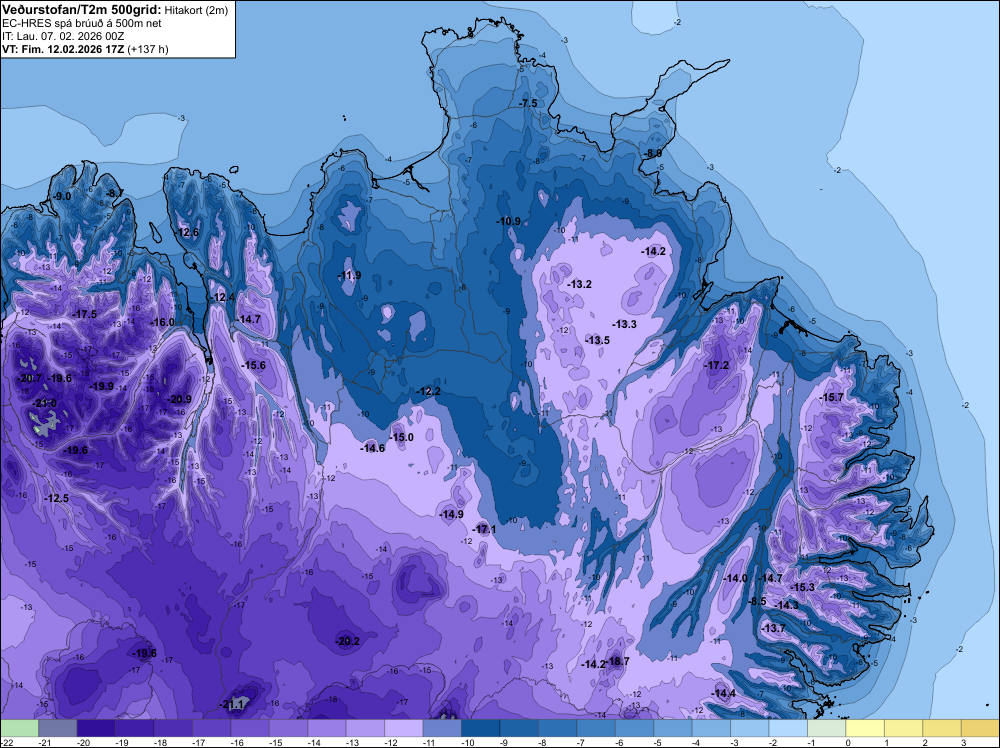The height and width of the screenshot is (748, 1000).
Task: Click the -21.0 temperature label
Action: point(45,403)
